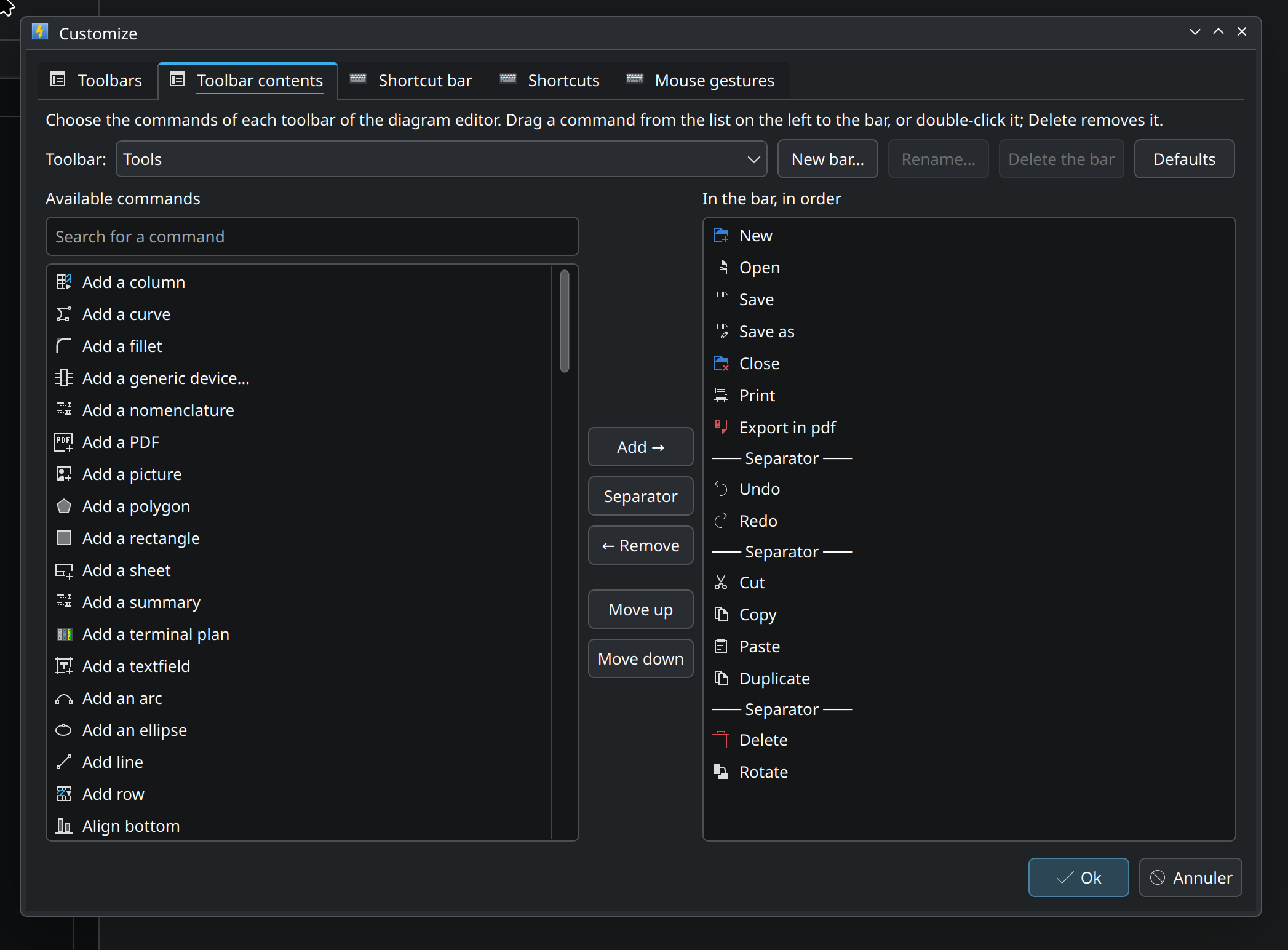
Task: Click the ← Remove button
Action: coord(640,545)
